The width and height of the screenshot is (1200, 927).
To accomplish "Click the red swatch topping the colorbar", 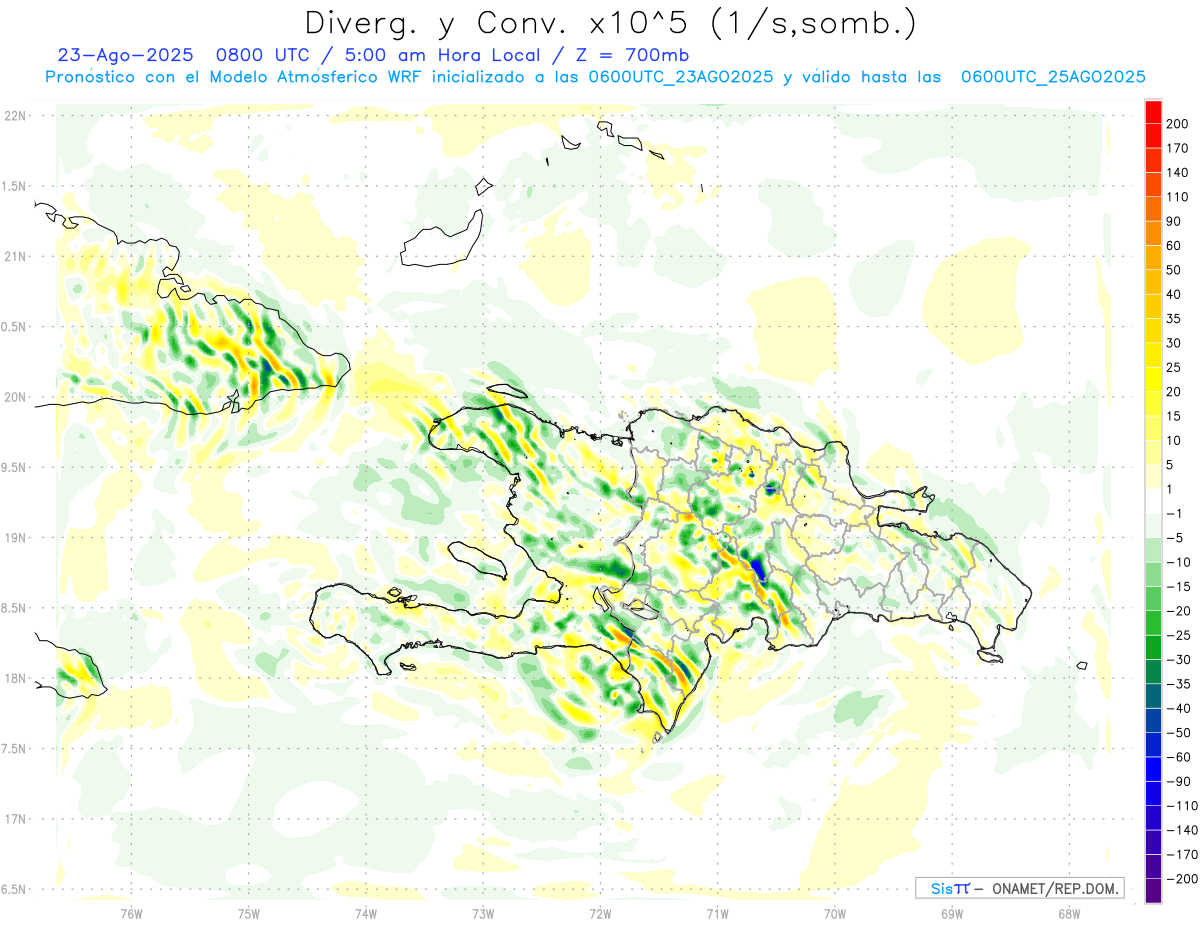I will pos(1153,112).
